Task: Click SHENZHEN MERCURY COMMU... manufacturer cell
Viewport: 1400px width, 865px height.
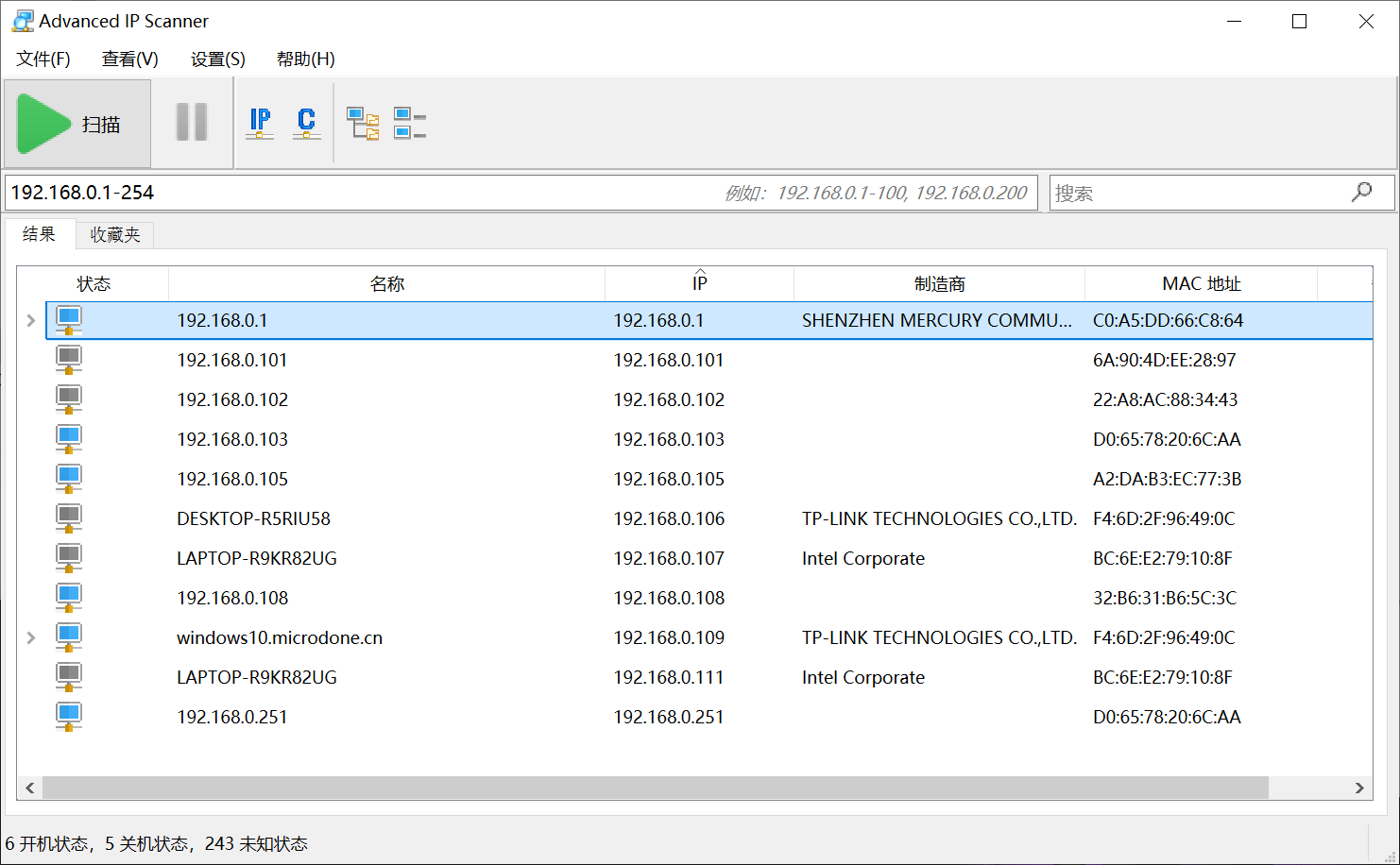Action: coord(937,320)
